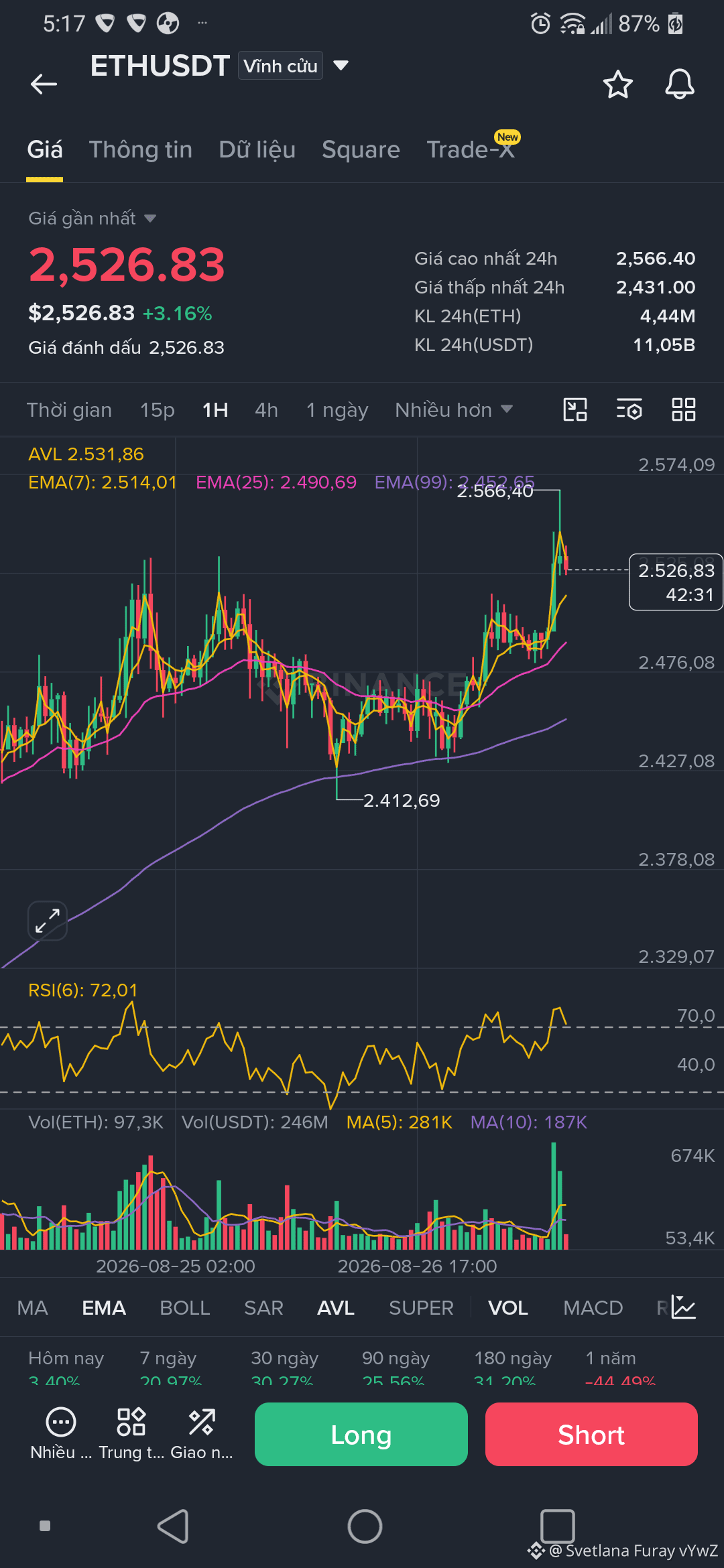Expand chart to fullscreen icon

48,921
